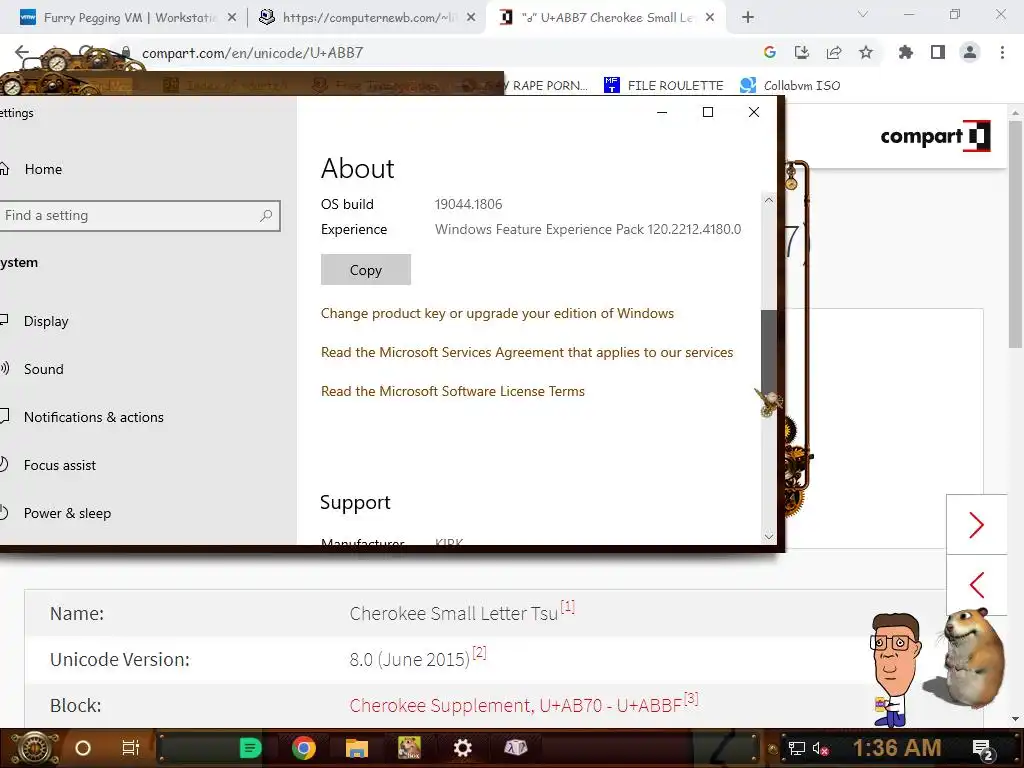Viewport: 1024px width, 768px height.
Task: Toggle the Chrome side panel icon
Action: pyautogui.click(x=938, y=52)
